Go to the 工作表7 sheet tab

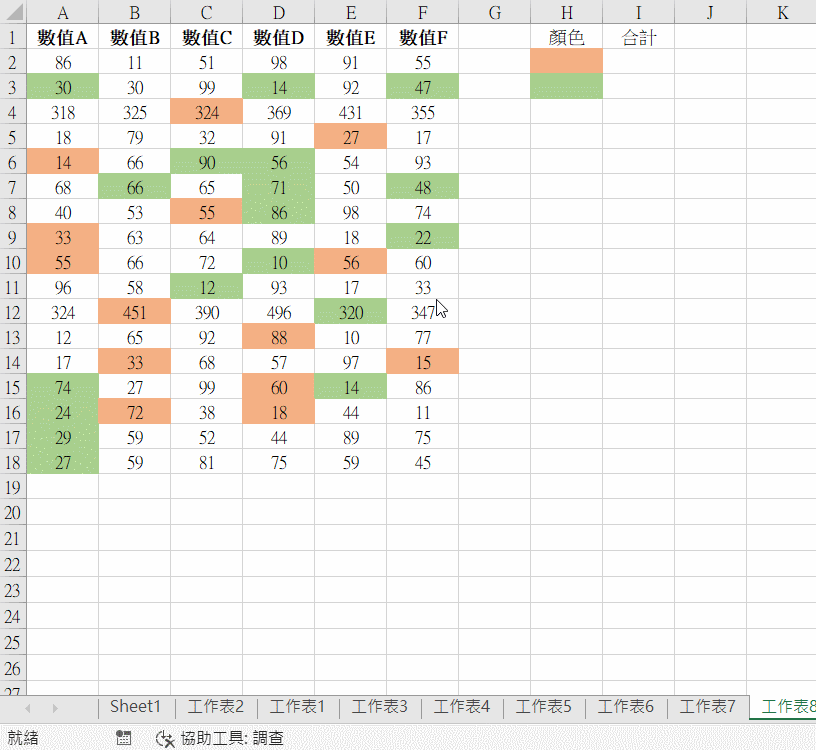pyautogui.click(x=708, y=707)
